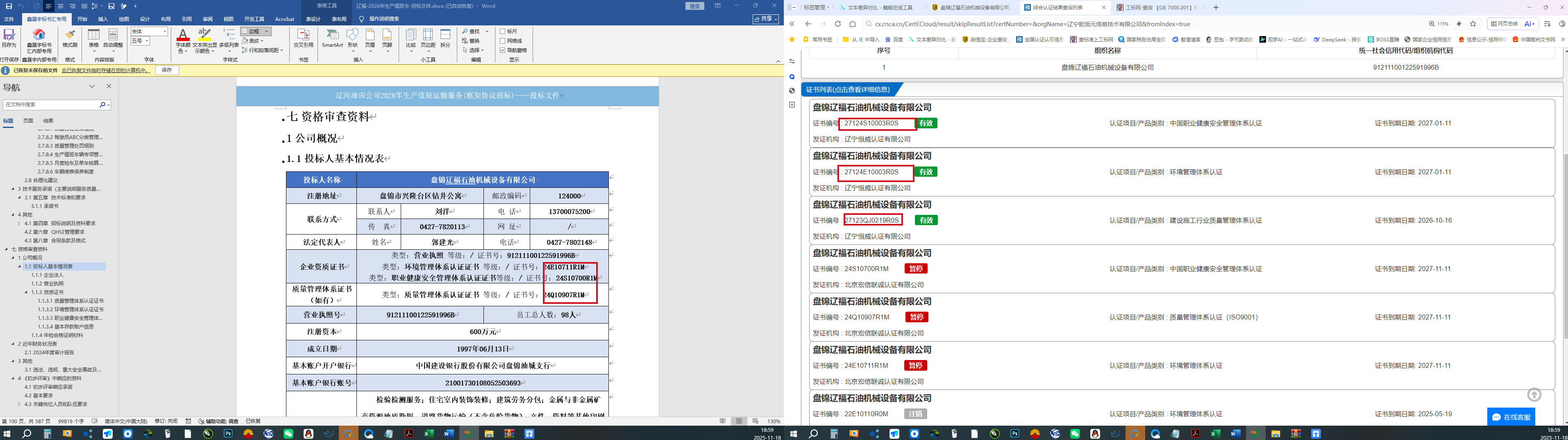Open the 标签管理 dropdown in browser

pos(816,7)
